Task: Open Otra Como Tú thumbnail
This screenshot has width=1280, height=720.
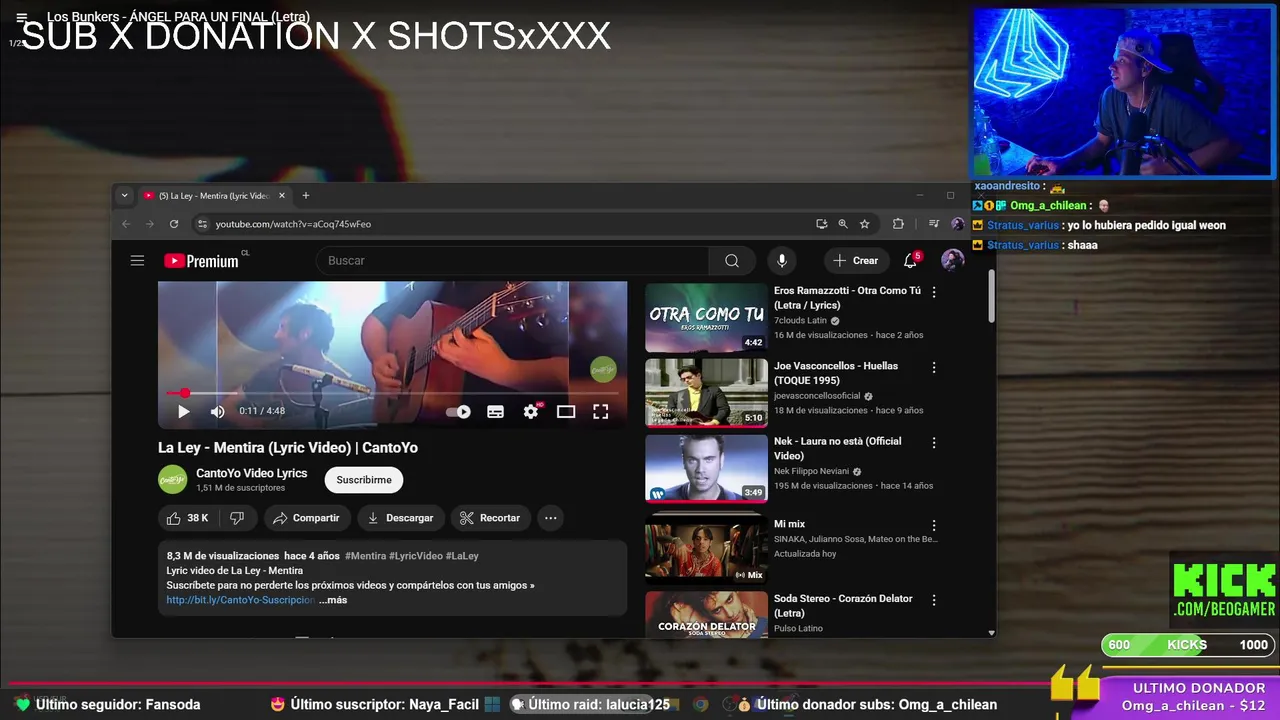Action: click(x=706, y=318)
